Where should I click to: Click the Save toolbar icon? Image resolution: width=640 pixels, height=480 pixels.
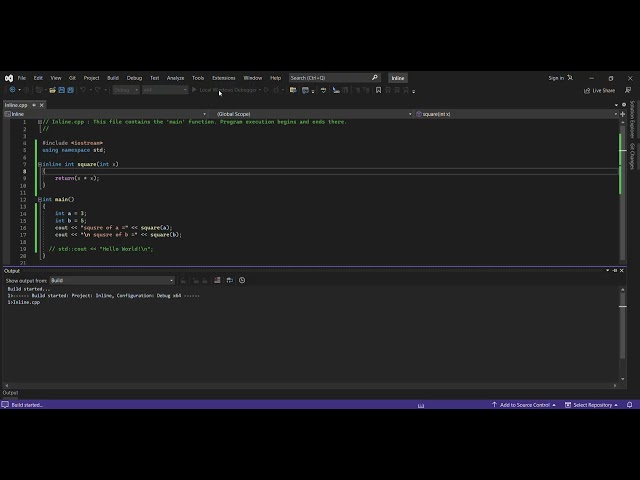(62, 90)
